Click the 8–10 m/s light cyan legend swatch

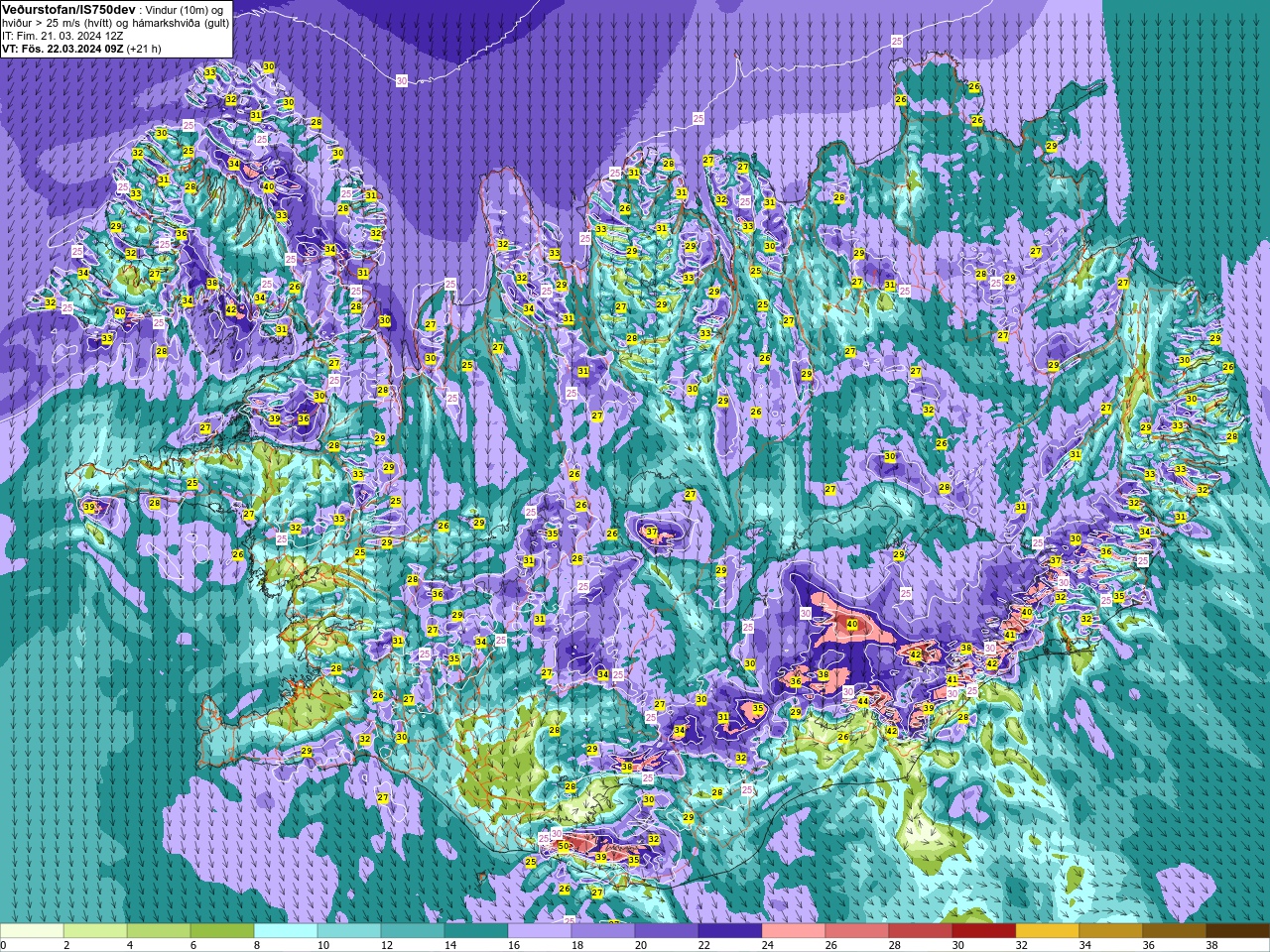point(286,931)
